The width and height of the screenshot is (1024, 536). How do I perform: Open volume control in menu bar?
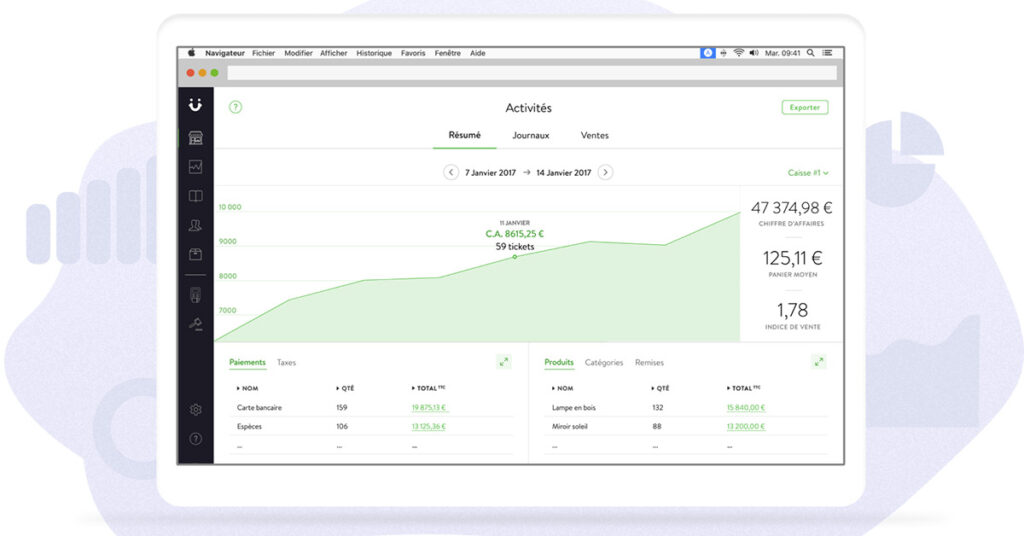click(x=754, y=53)
